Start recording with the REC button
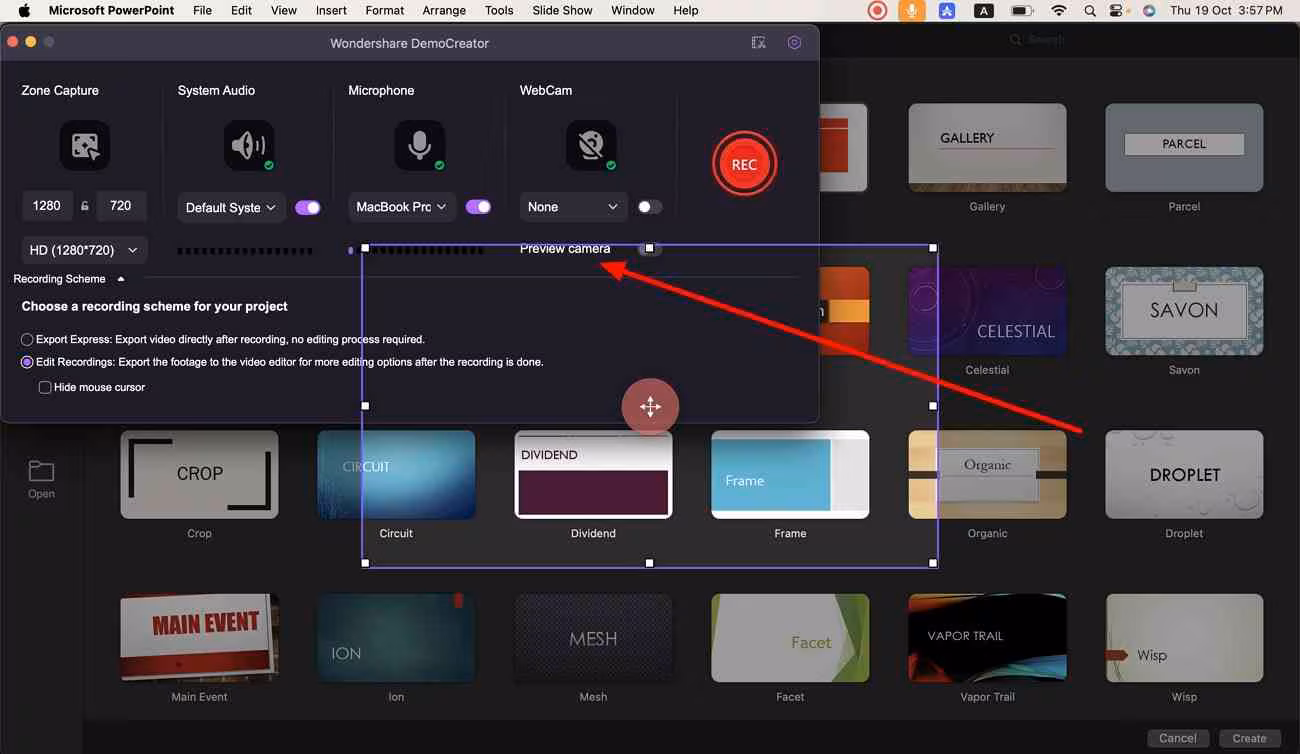This screenshot has width=1300, height=754. (744, 164)
